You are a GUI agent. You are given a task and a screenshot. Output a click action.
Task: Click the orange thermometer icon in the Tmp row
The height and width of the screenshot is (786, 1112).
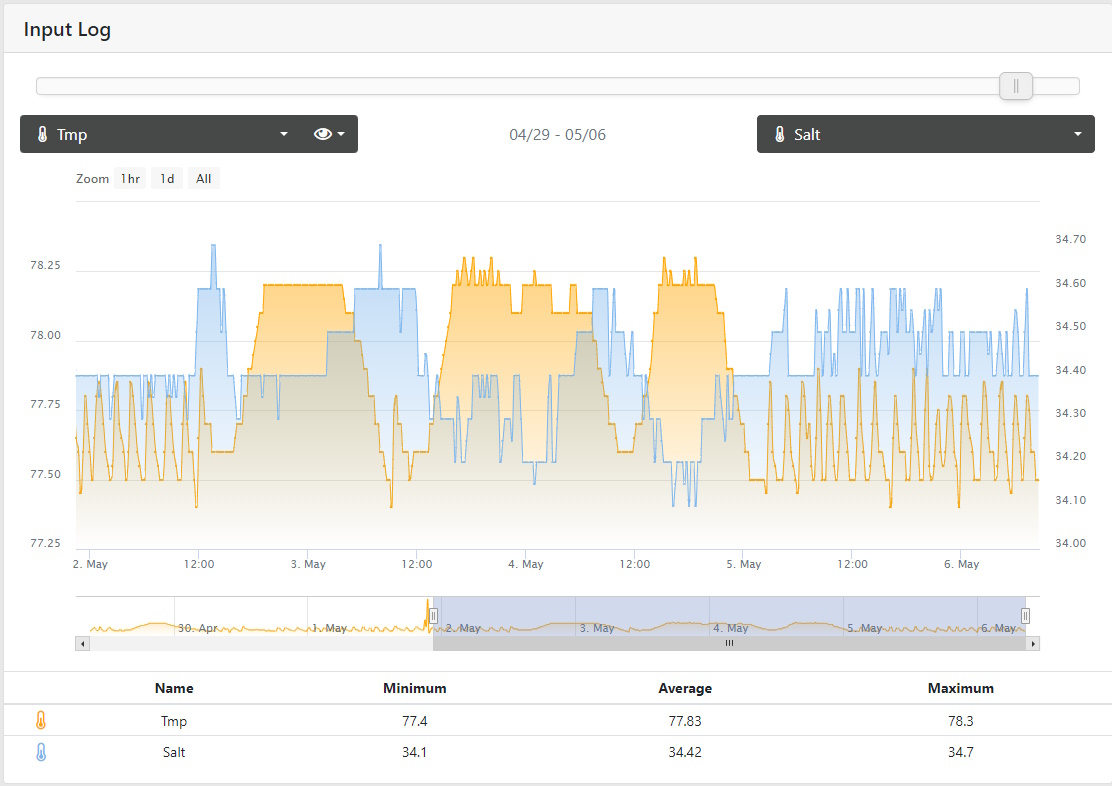41,720
